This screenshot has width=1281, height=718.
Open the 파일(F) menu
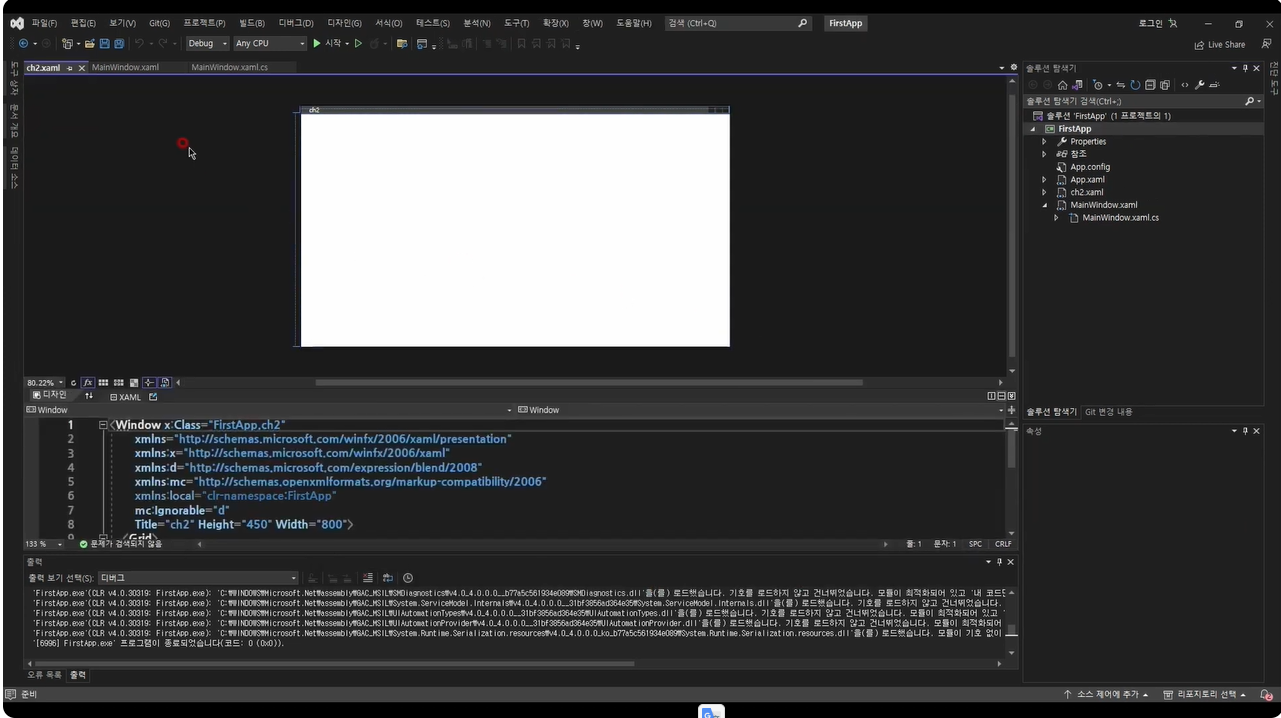click(44, 23)
